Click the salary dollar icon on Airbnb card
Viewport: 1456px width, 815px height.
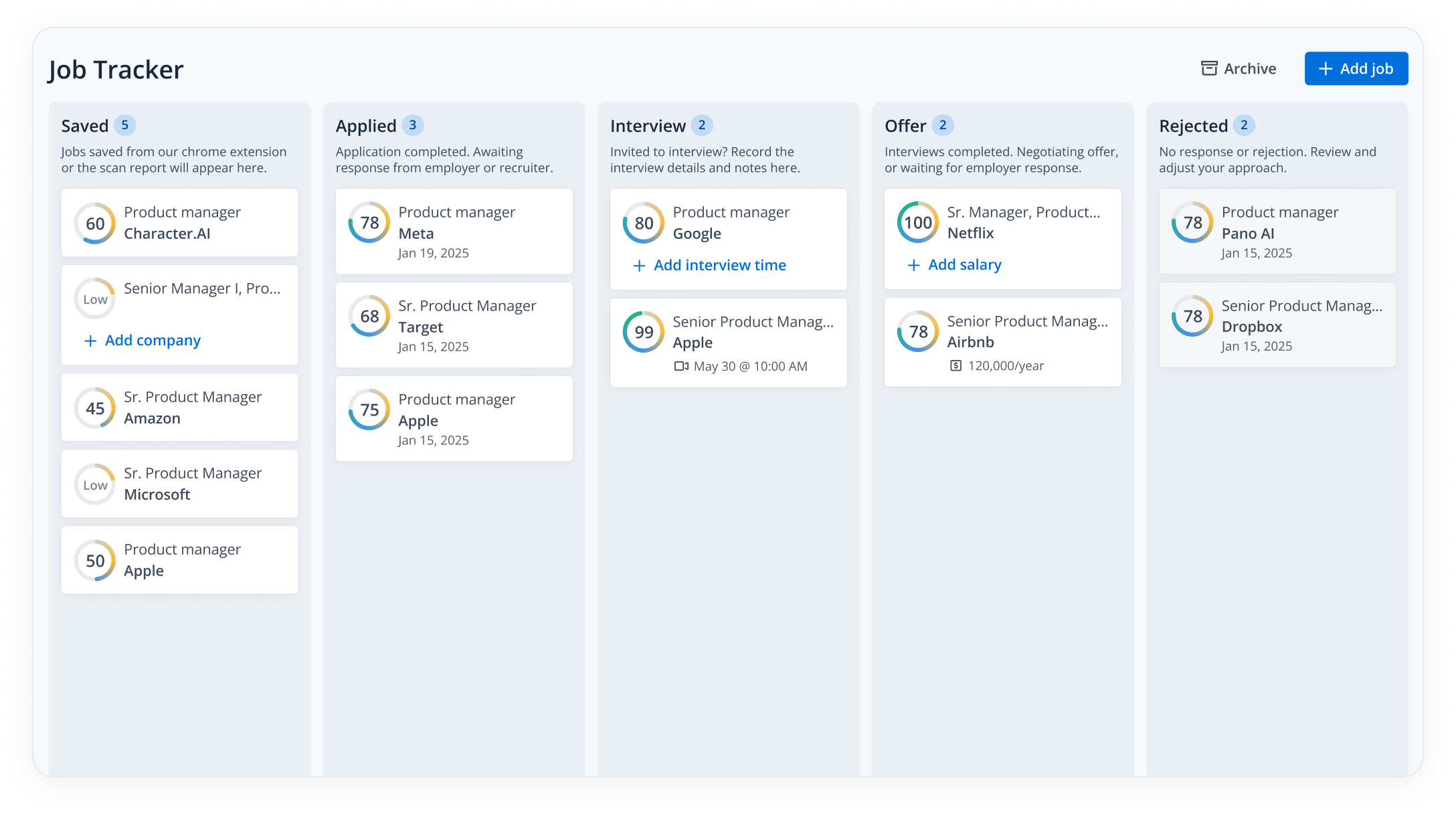point(956,365)
